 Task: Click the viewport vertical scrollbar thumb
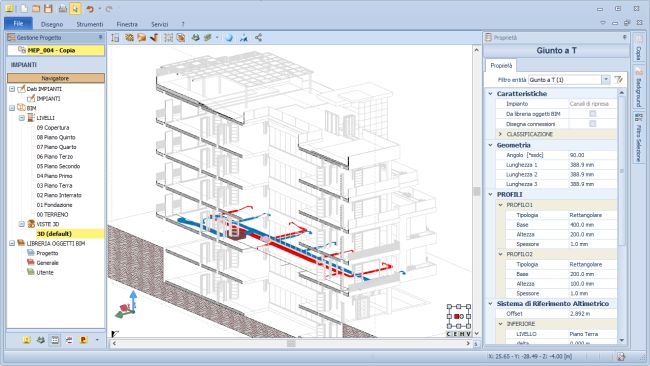(x=476, y=191)
